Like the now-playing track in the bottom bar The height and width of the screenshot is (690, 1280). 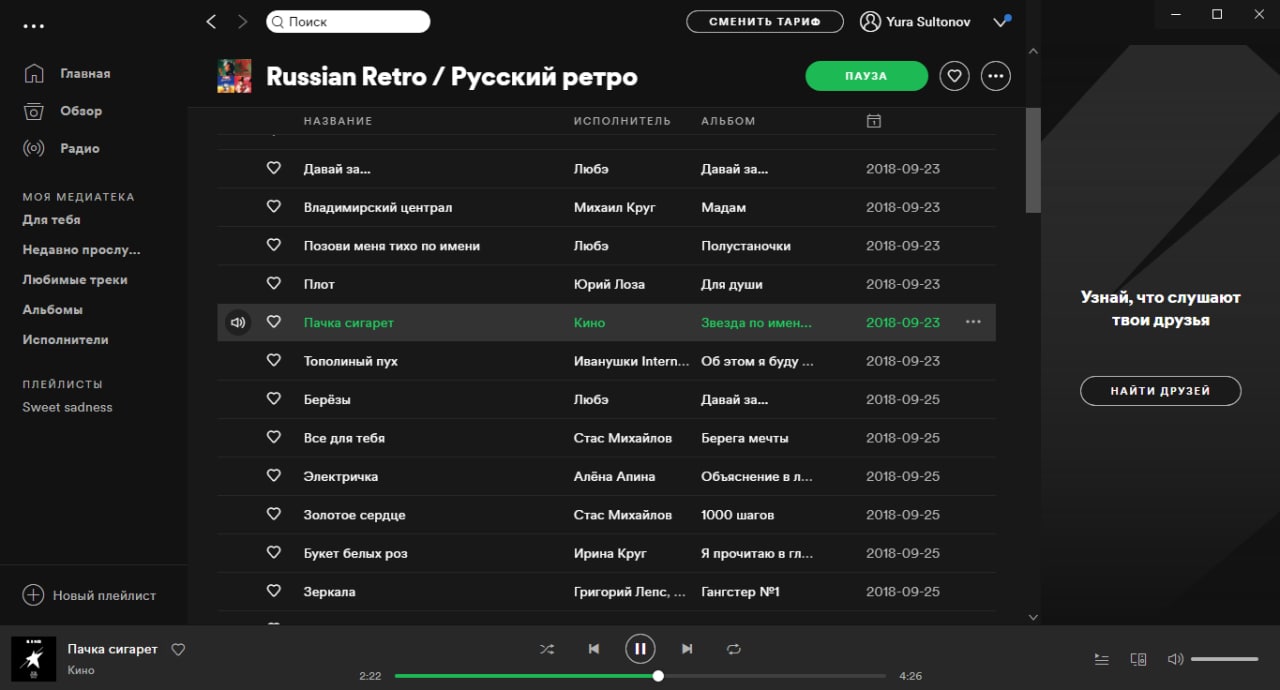pos(178,649)
